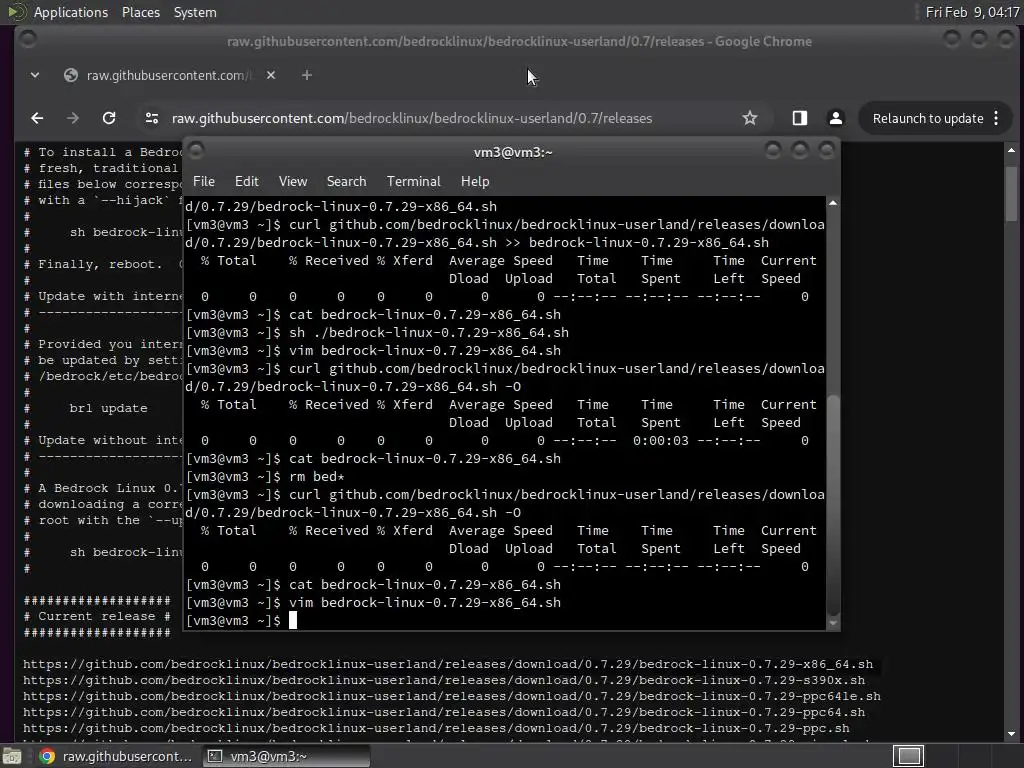Expand the Chrome tab search chevron
The image size is (1024, 768).
[35, 75]
